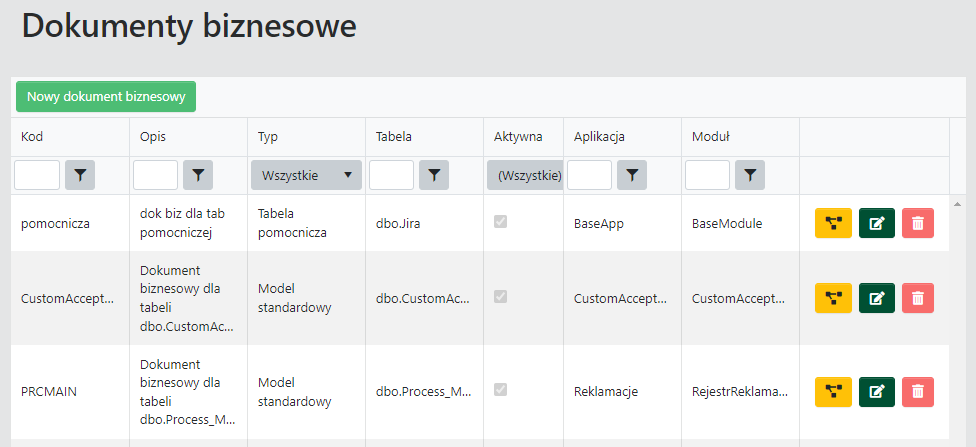Open filter options for Tabela column
The image size is (976, 447).
pos(434,175)
